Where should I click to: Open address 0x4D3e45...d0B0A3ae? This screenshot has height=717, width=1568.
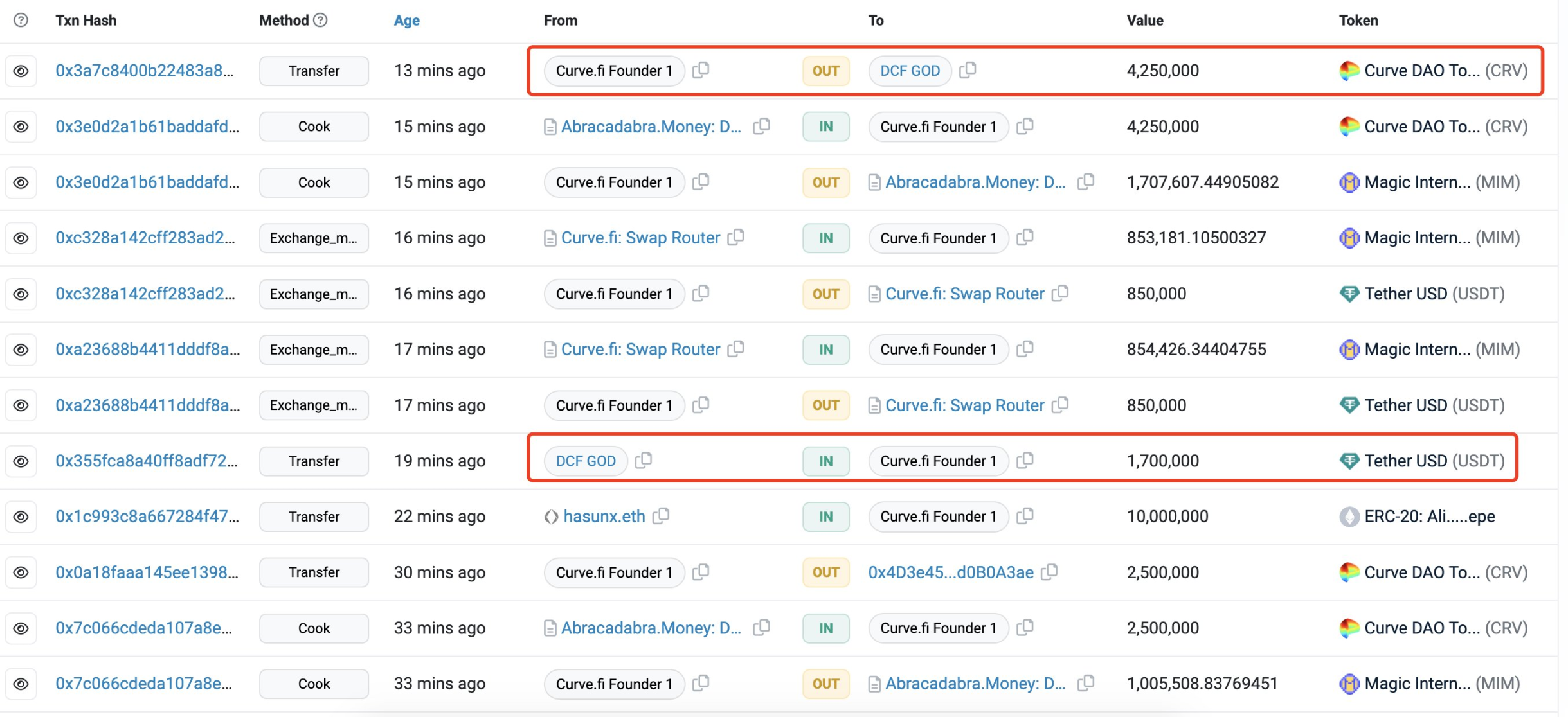click(x=951, y=572)
